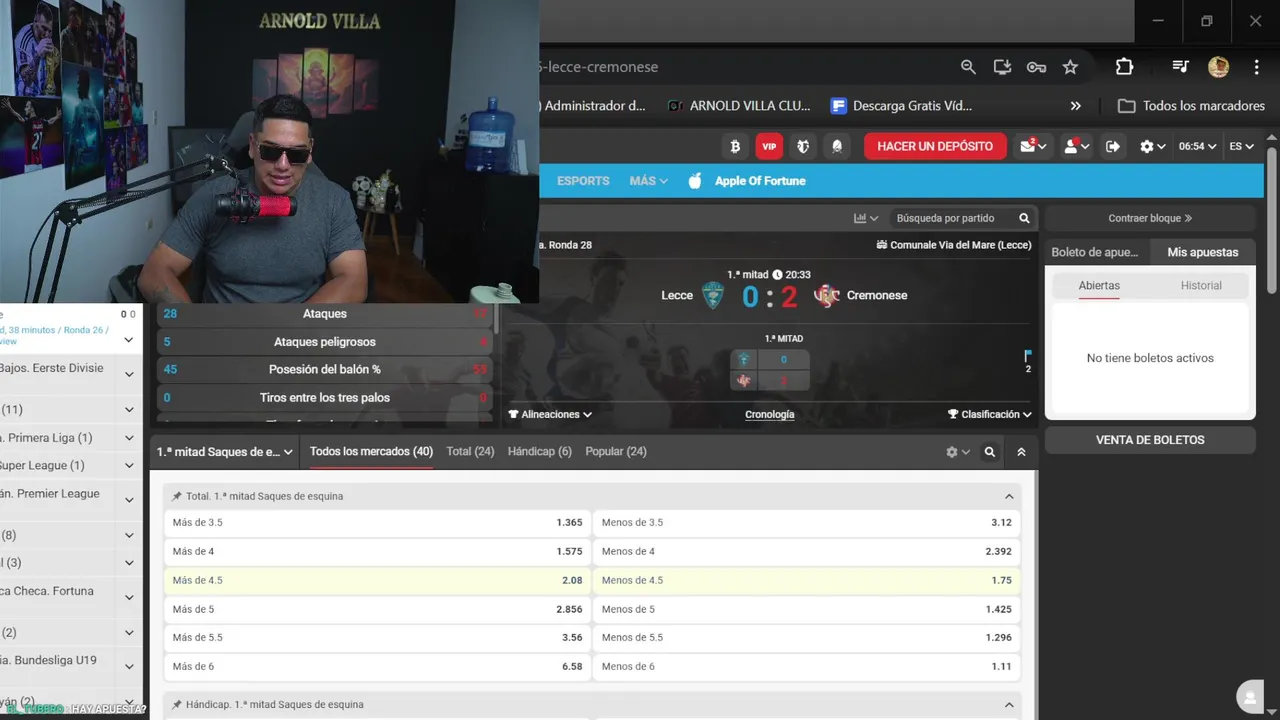Select the Historial sub-tab
Image resolution: width=1280 pixels, height=720 pixels.
(1201, 286)
